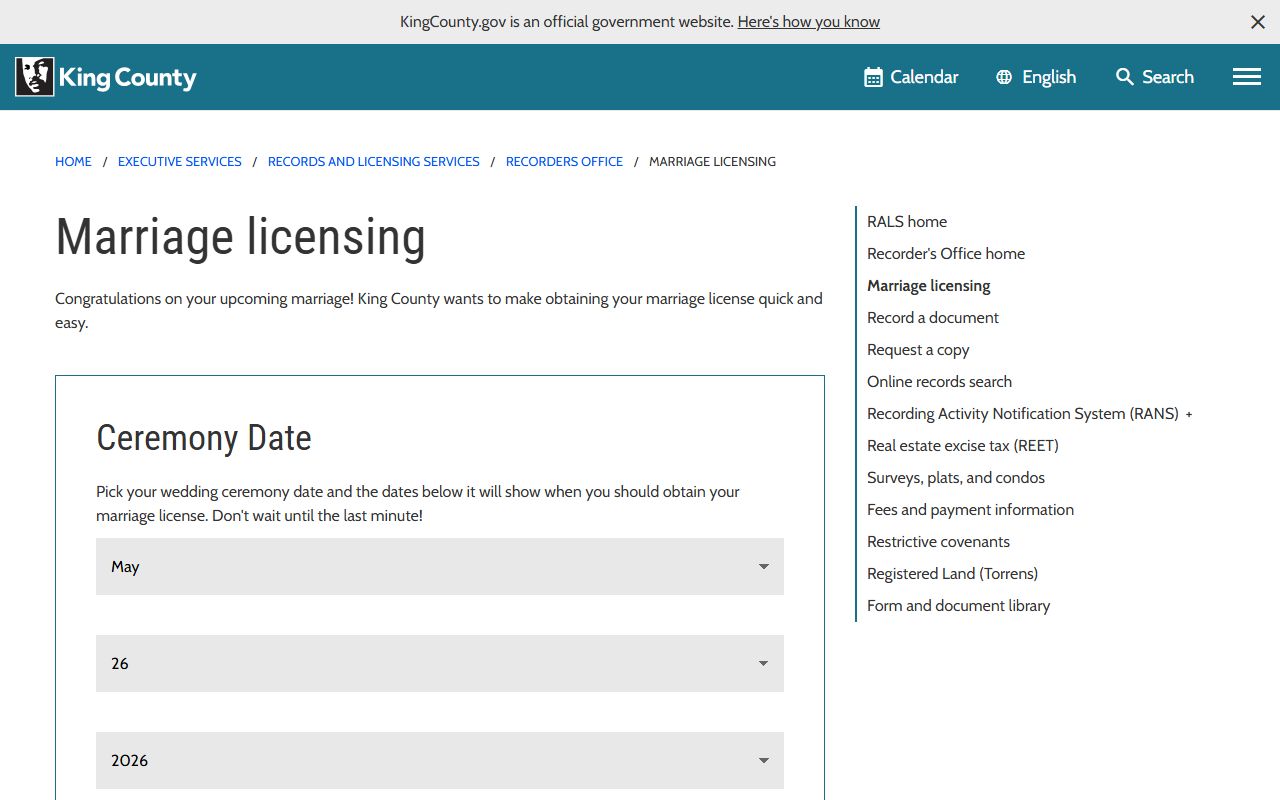Click the globe language icon

point(1004,77)
